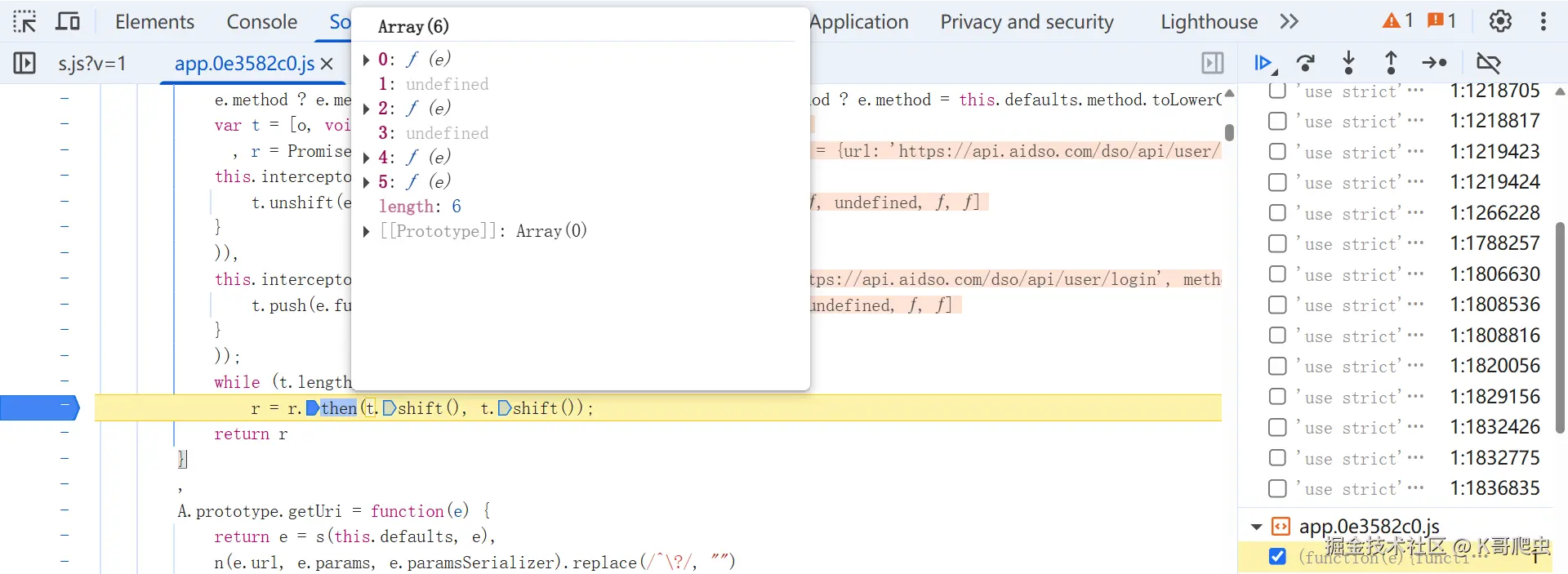Enable breakpoint at 1:1808536
The image size is (1568, 574).
[1277, 305]
